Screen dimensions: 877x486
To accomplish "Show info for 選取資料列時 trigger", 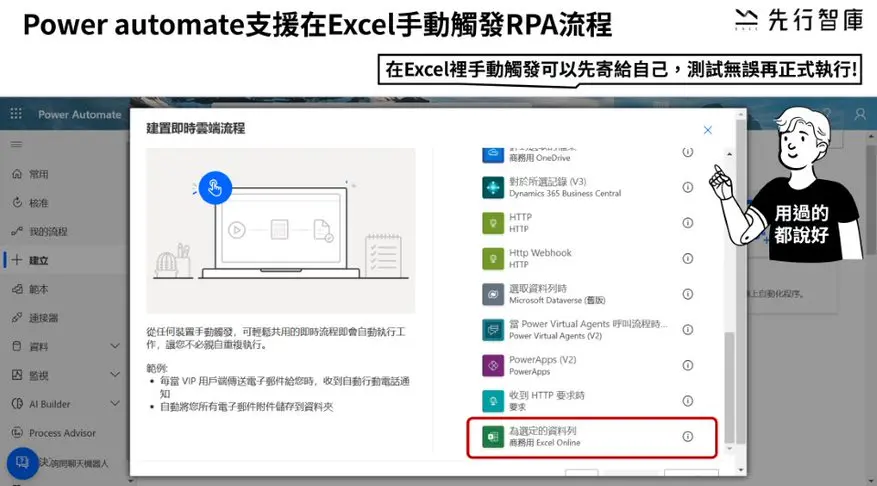I will click(x=687, y=294).
